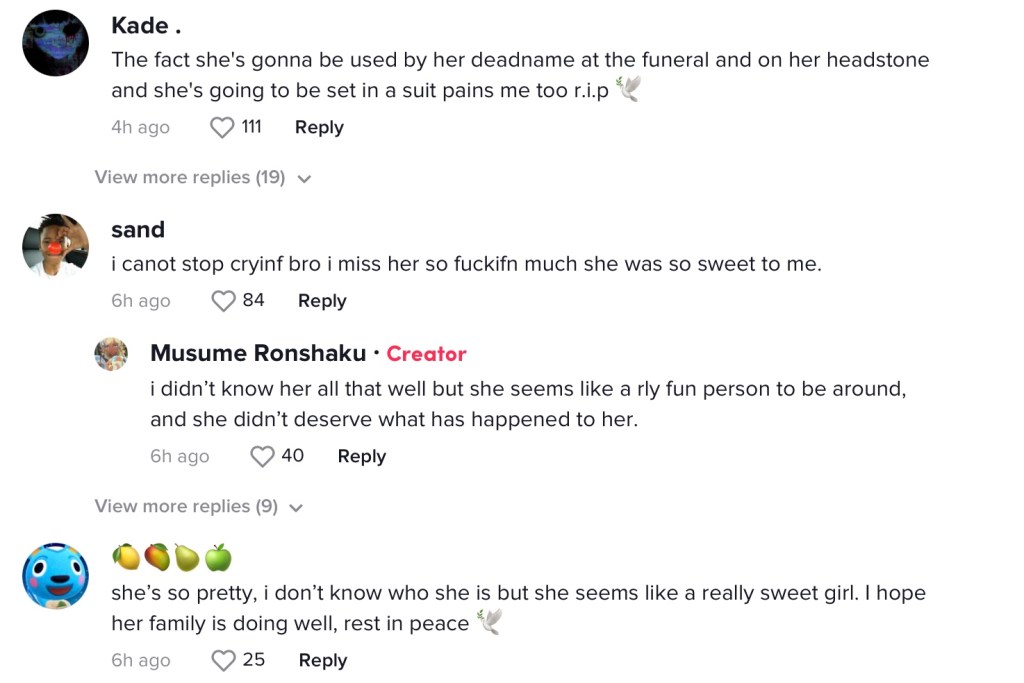Reply to Musume Ronshaku's comment

(361, 456)
